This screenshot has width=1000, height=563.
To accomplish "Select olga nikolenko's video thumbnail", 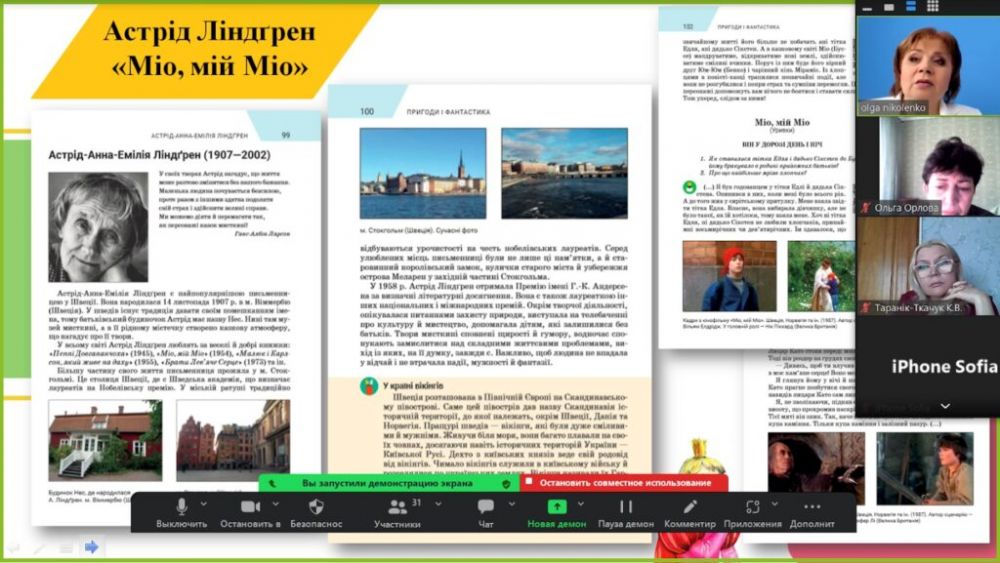I will click(927, 63).
